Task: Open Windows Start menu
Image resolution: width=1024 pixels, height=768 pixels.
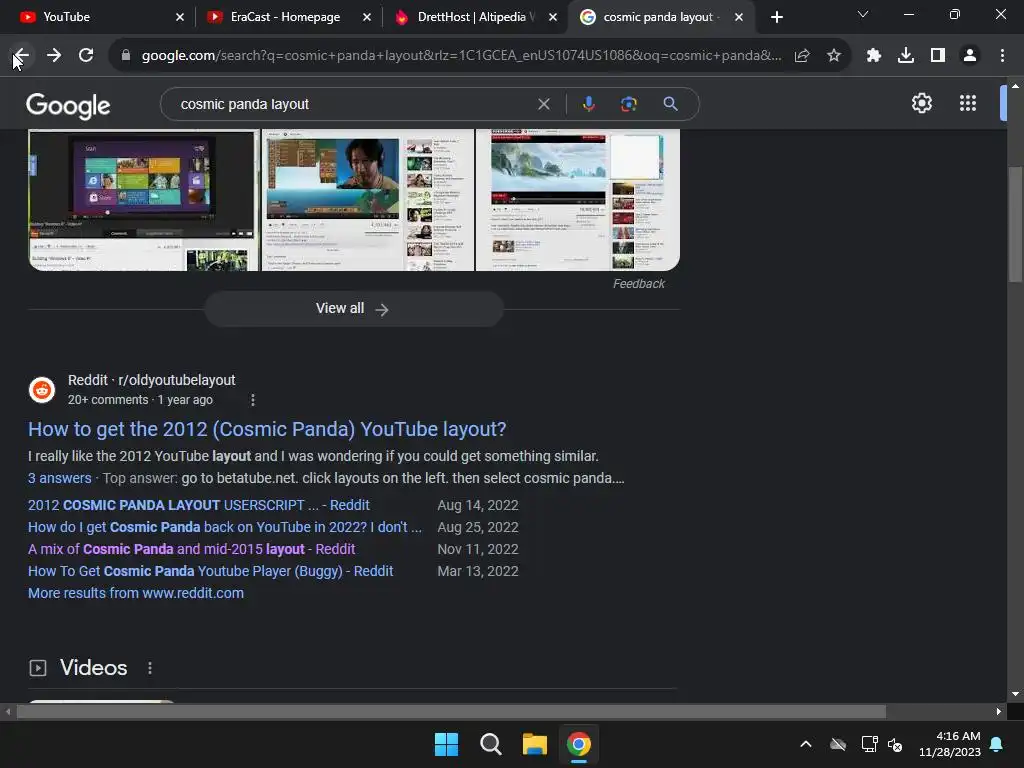Action: [x=447, y=744]
